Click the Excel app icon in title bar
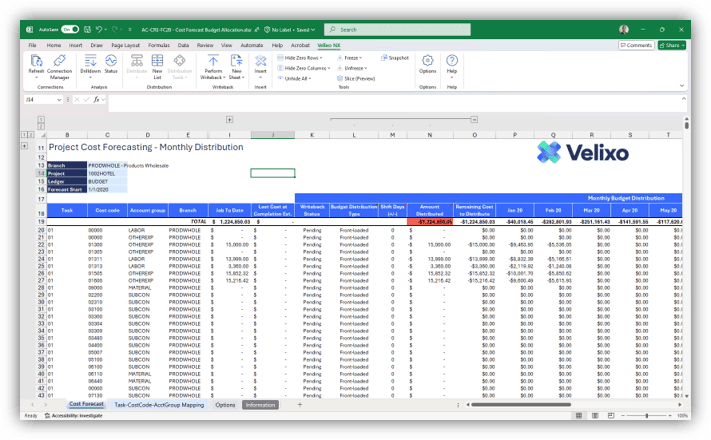Screen dimensions: 711x440 pos(29,29)
